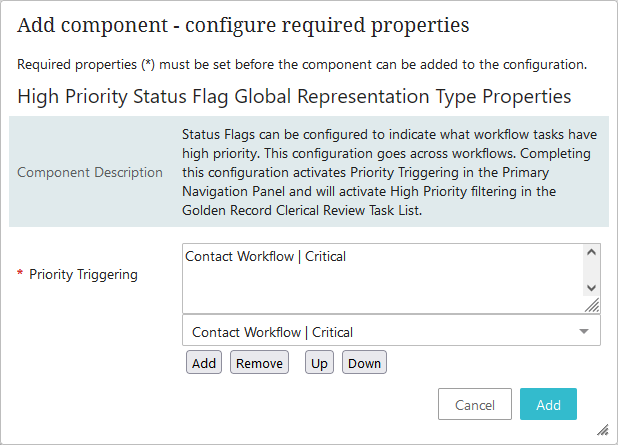Click empty space inside the Priority Triggering list
The width and height of the screenshot is (618, 445).
click(380, 290)
